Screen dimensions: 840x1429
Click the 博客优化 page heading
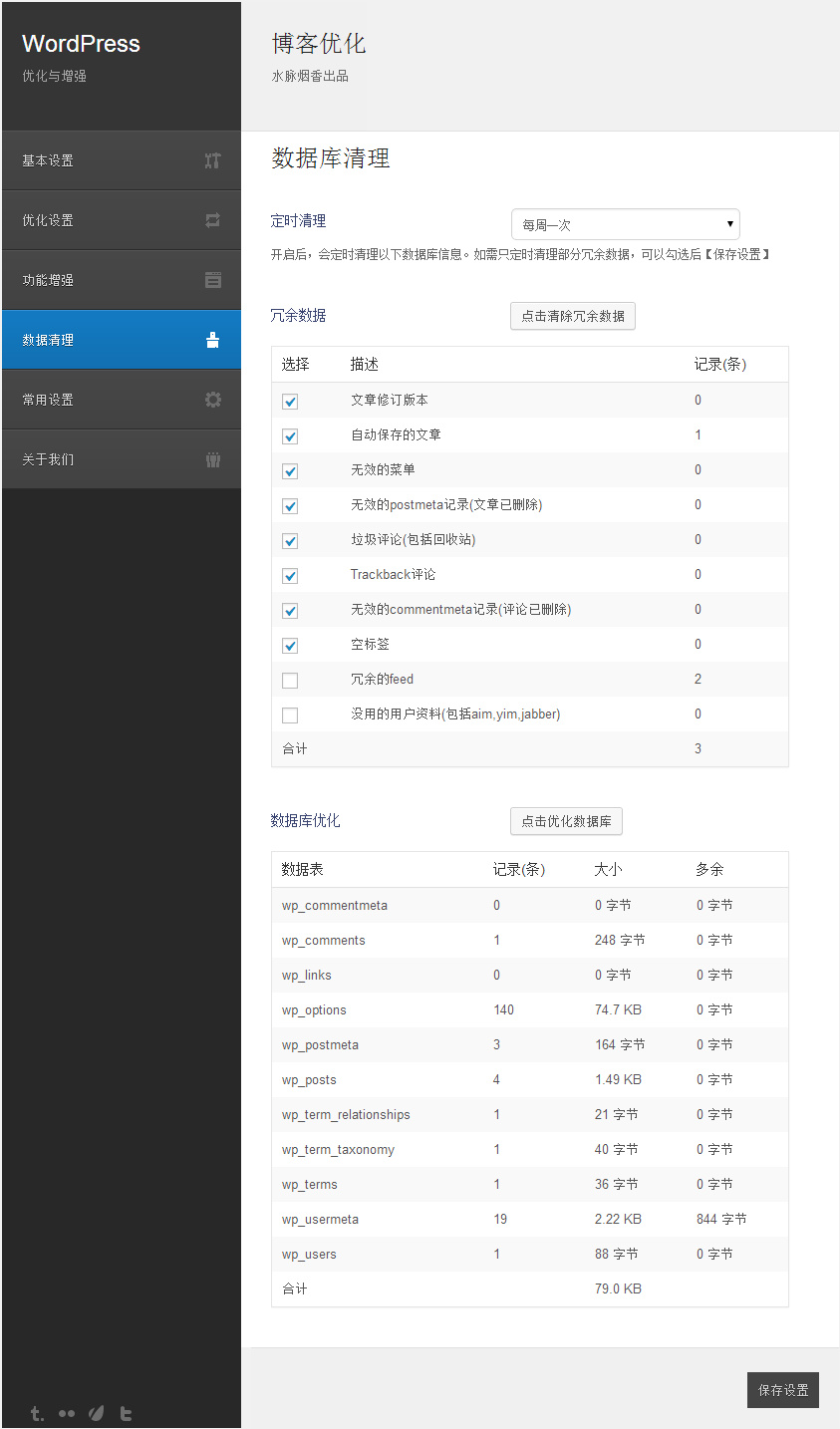pyautogui.click(x=319, y=44)
